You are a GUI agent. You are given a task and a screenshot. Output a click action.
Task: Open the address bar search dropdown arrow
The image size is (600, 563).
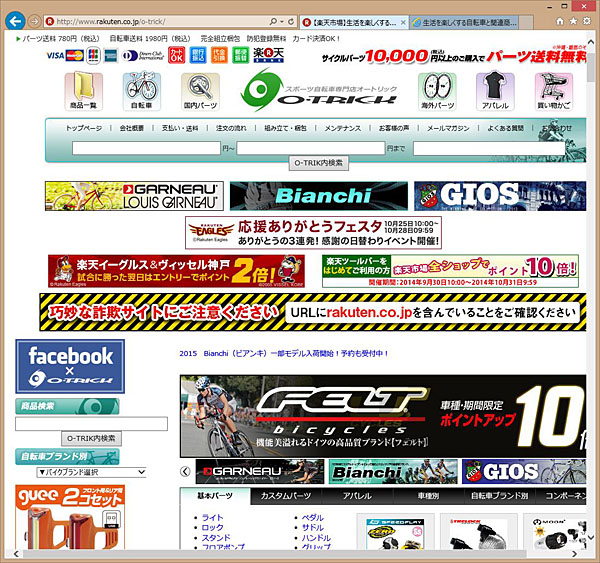click(282, 22)
